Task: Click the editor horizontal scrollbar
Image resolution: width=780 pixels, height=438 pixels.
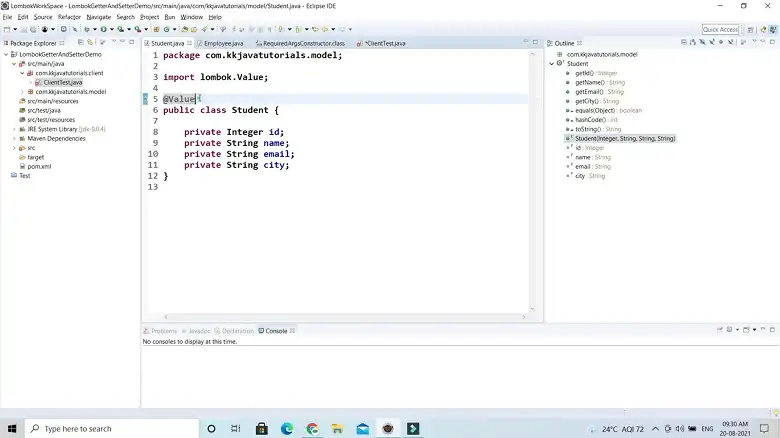Action: click(x=344, y=317)
